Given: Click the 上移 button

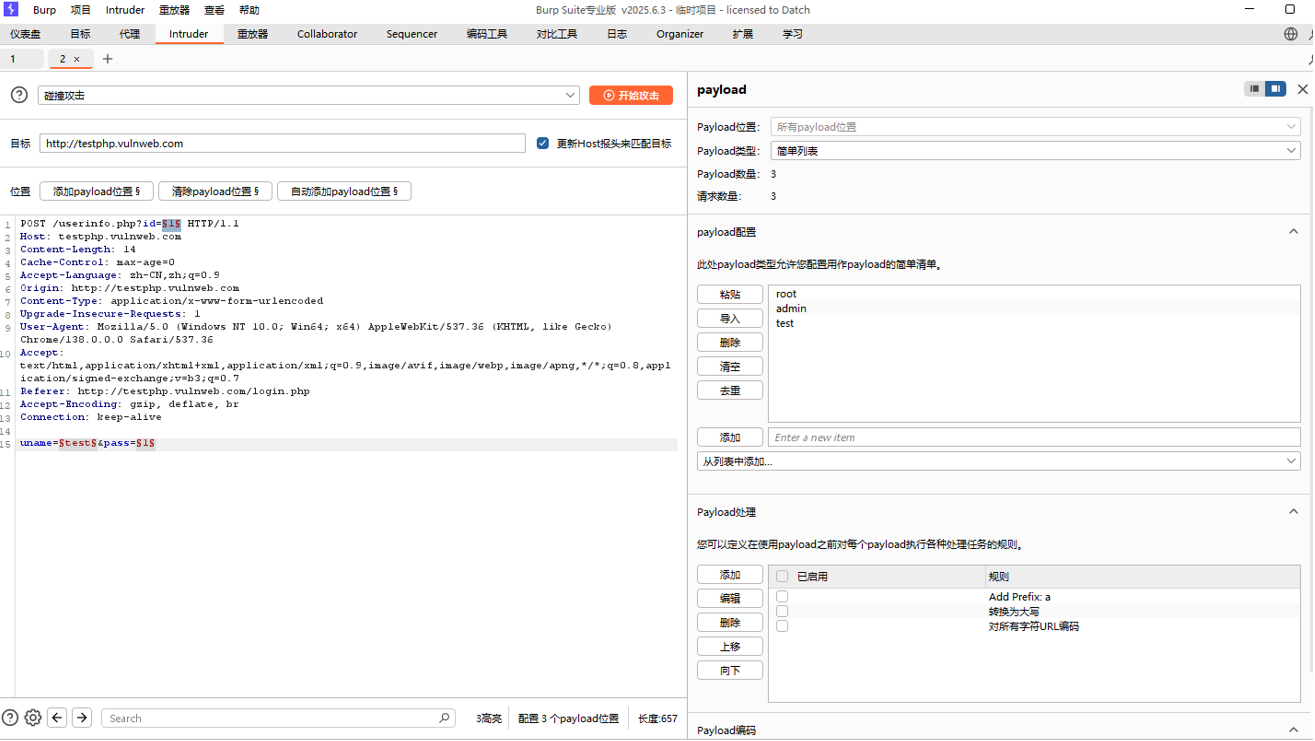Looking at the screenshot, I should click(x=730, y=646).
